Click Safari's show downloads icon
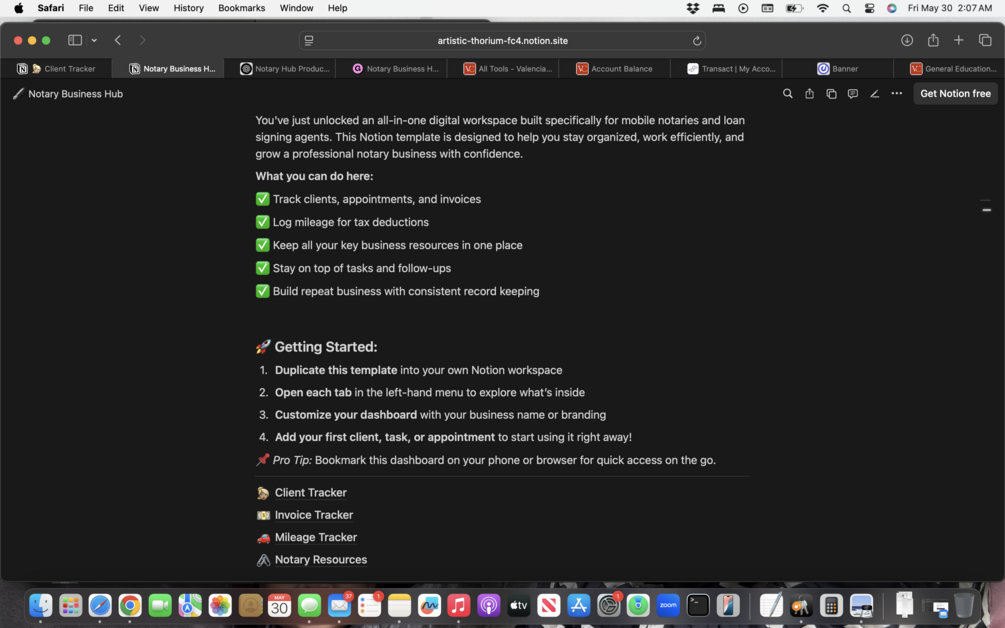This screenshot has height=628, width=1005. pyautogui.click(x=907, y=40)
